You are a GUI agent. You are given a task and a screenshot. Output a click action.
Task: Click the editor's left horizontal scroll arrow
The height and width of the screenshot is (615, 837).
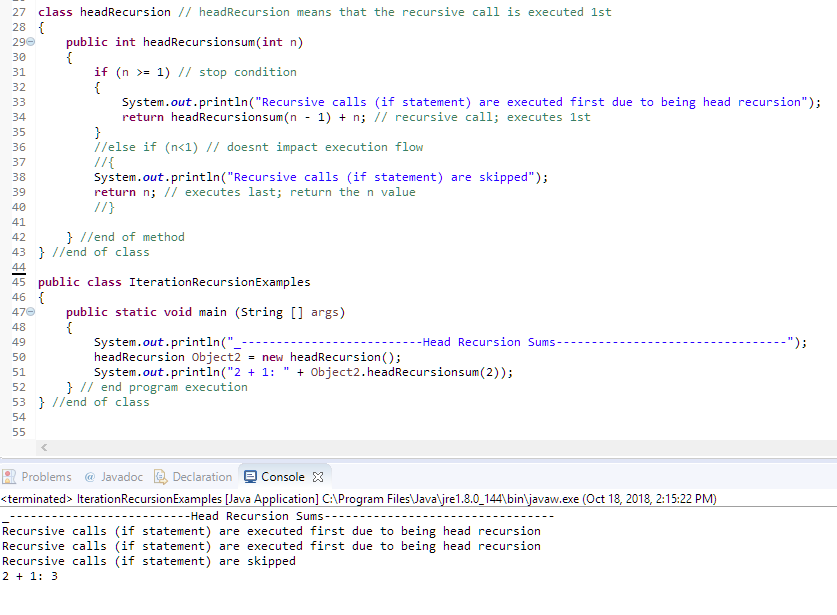(42, 447)
